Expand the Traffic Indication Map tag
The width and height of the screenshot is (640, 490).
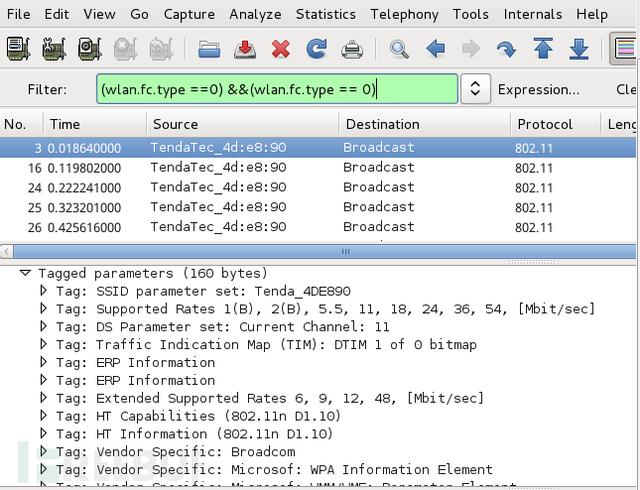[43, 344]
